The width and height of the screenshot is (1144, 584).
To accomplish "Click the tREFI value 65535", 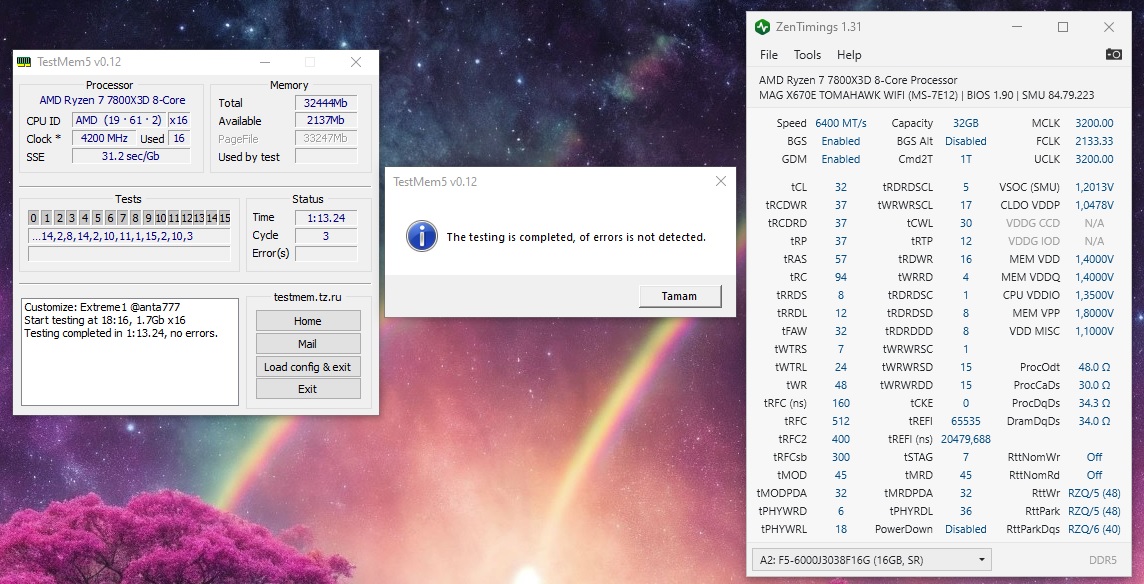I will click(x=966, y=421).
